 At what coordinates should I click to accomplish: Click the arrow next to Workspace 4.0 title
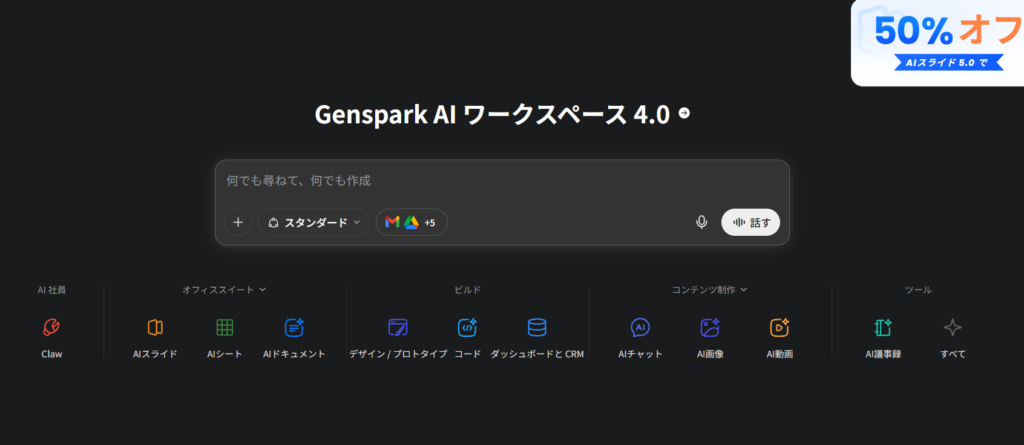click(684, 113)
